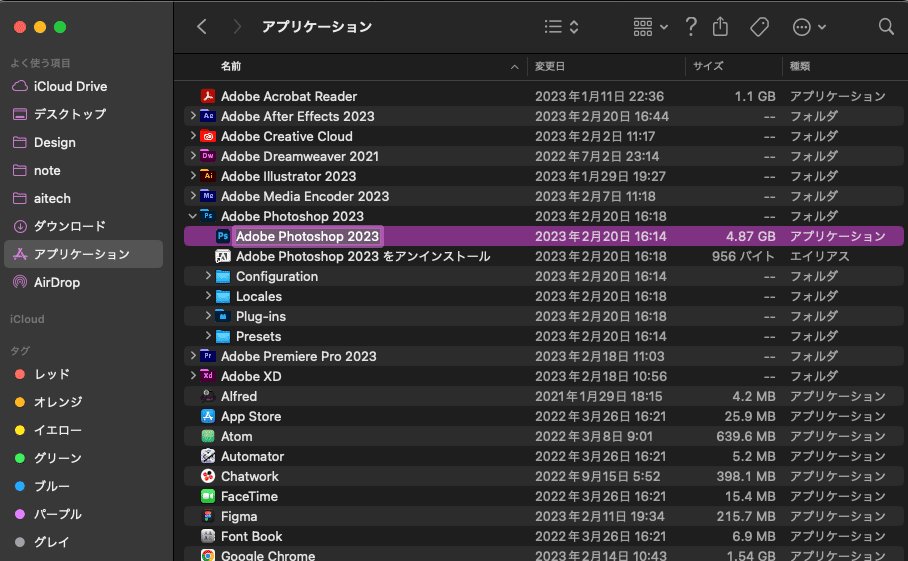Select アプリケーション in sidebar
This screenshot has height=561, width=908.
coord(83,254)
